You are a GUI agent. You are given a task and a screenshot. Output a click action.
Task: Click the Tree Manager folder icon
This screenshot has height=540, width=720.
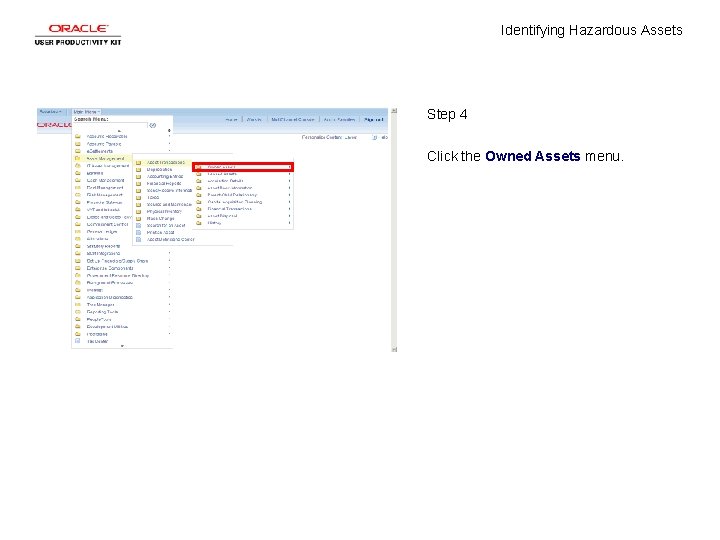click(x=78, y=305)
